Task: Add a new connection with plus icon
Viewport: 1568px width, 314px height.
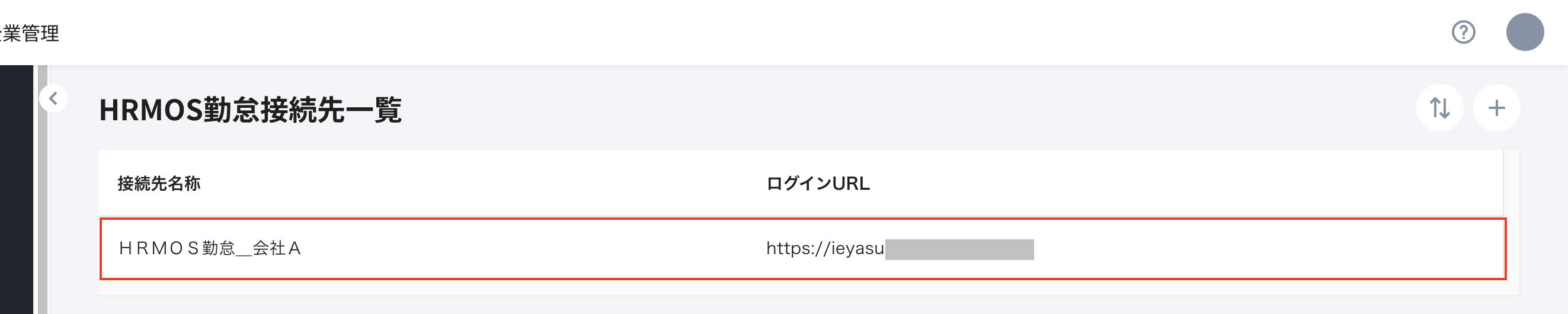Action: point(1496,108)
